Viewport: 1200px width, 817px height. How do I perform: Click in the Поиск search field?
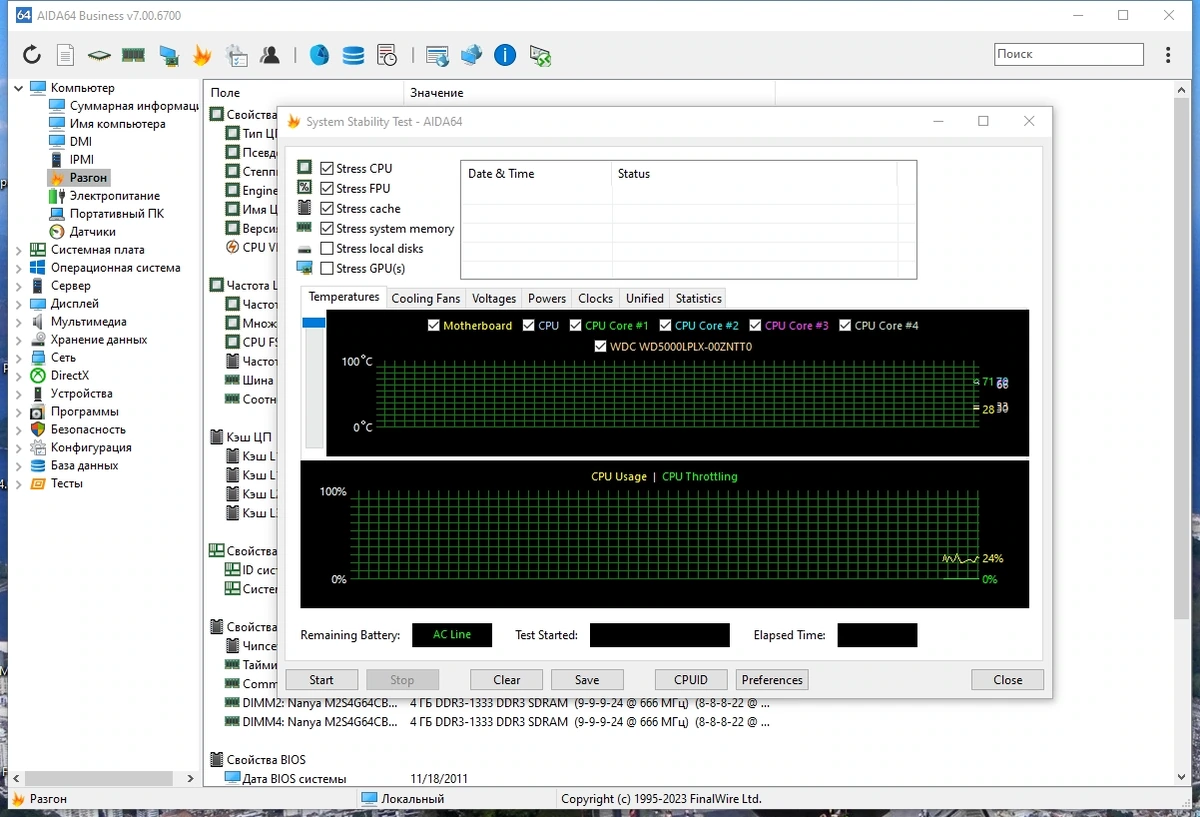[1069, 54]
